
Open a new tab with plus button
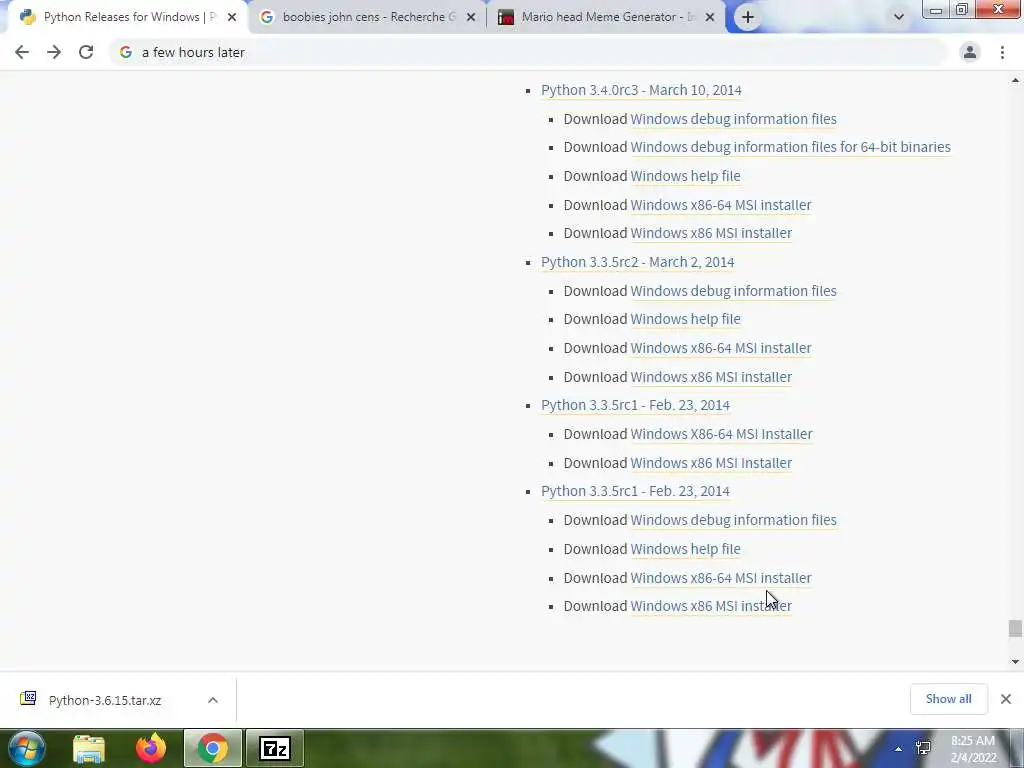[x=748, y=17]
